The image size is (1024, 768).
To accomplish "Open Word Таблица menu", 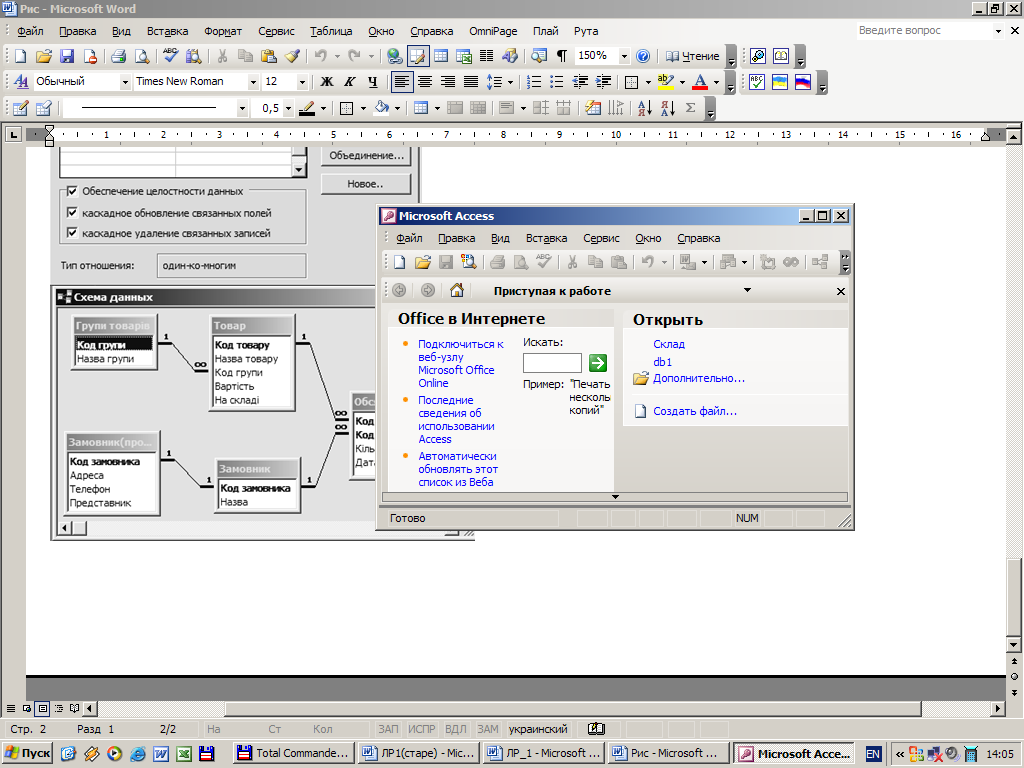I will coord(331,31).
